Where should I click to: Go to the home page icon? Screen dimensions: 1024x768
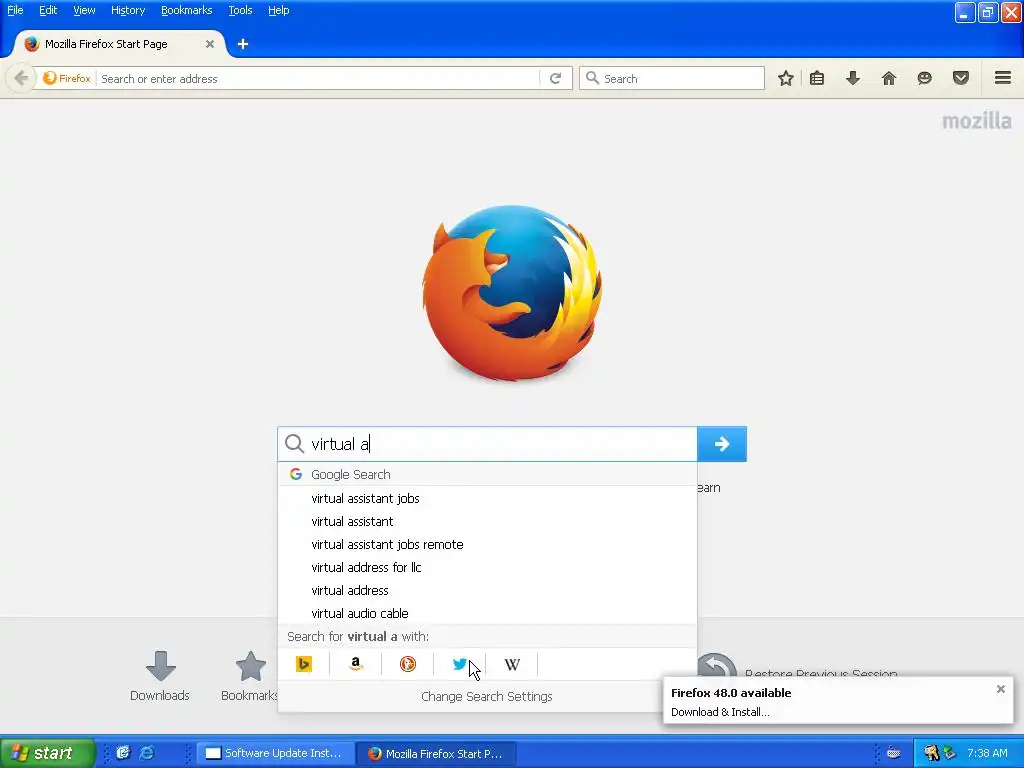click(x=889, y=78)
